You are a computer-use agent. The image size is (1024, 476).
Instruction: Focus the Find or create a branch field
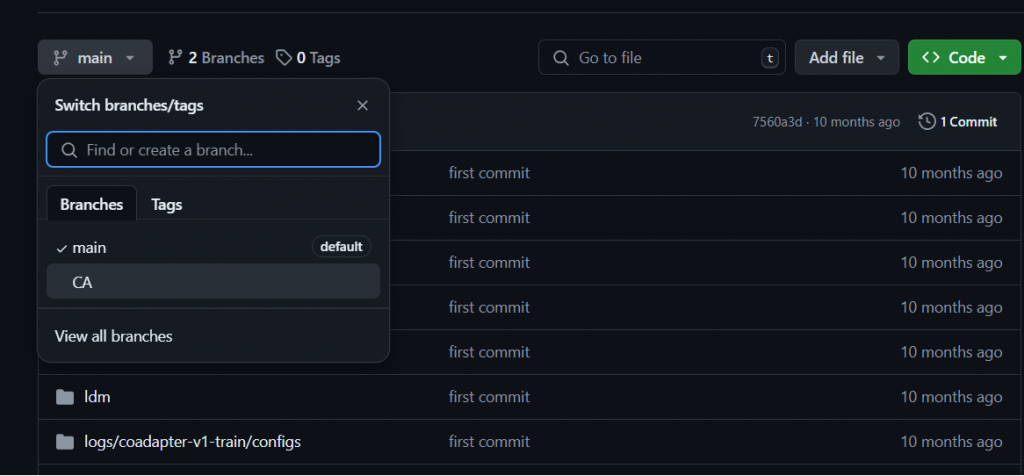[x=213, y=150]
